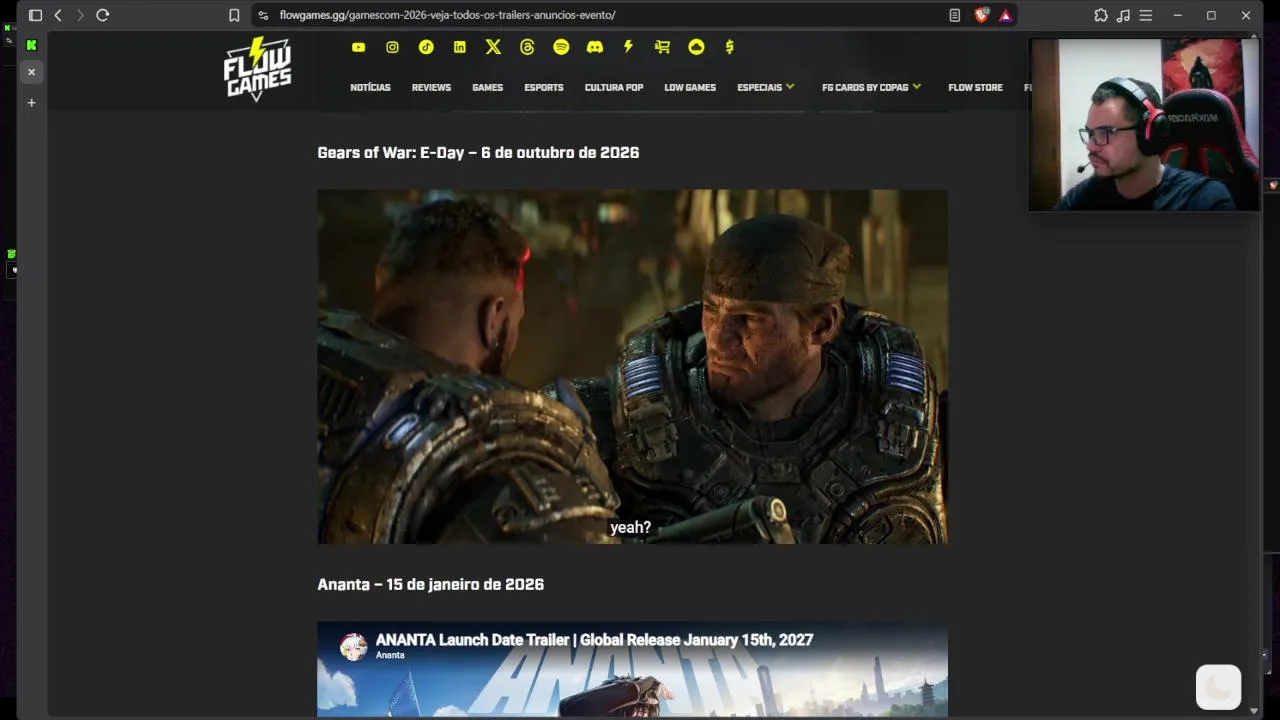
Task: Select the green K tab in vertical tabs
Action: tap(31, 45)
